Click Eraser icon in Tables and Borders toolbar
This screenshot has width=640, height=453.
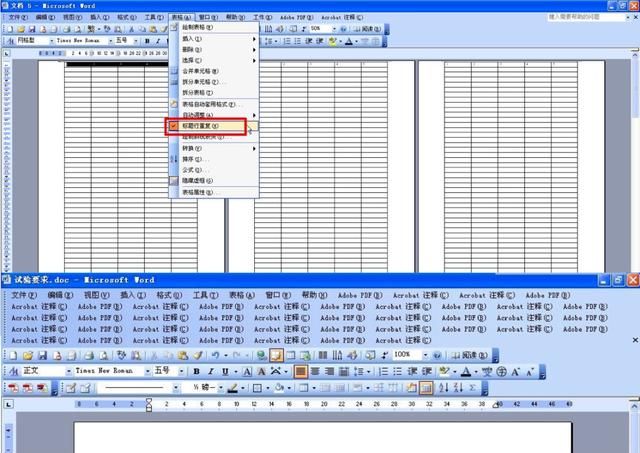pos(85,388)
